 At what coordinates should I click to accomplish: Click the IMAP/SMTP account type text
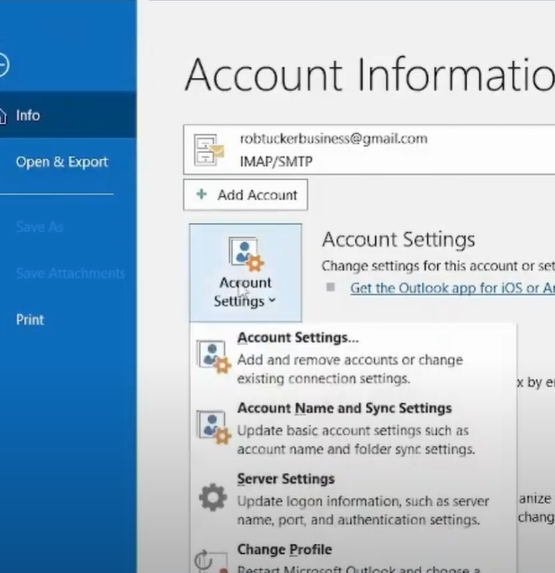click(x=276, y=162)
